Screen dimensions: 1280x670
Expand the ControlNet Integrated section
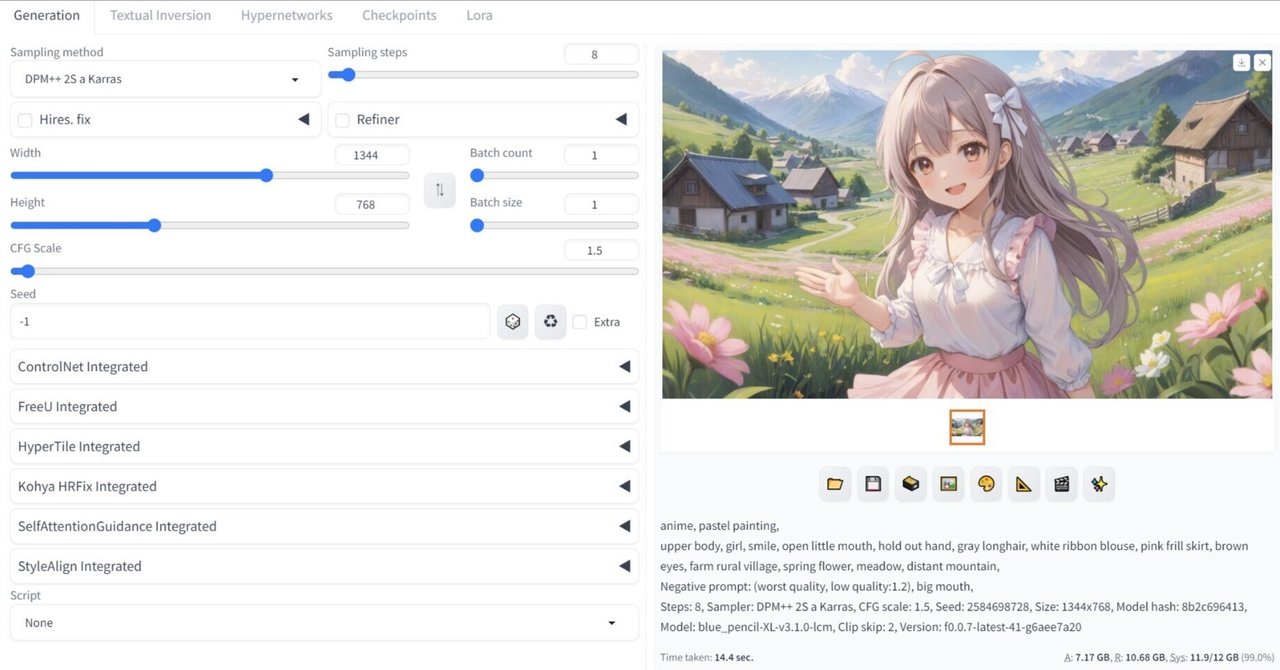click(x=322, y=366)
